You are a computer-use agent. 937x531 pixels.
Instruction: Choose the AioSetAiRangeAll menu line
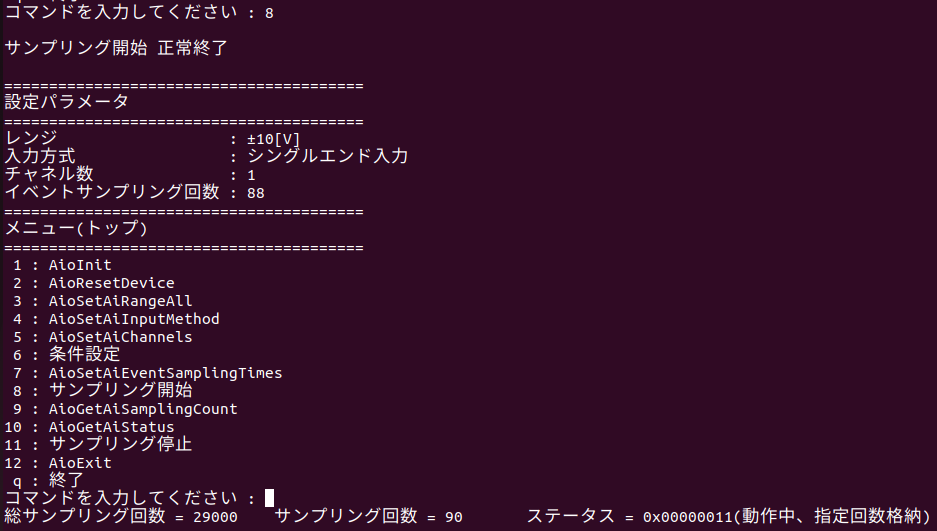[x=120, y=301]
